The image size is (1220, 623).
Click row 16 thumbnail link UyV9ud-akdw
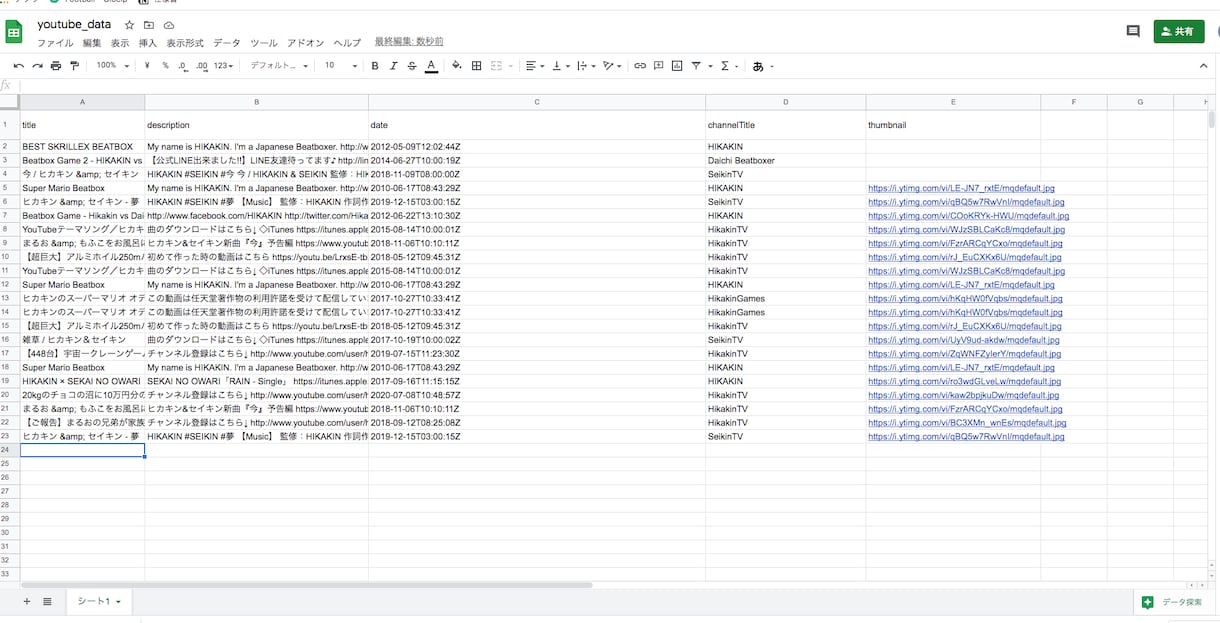(x=963, y=340)
